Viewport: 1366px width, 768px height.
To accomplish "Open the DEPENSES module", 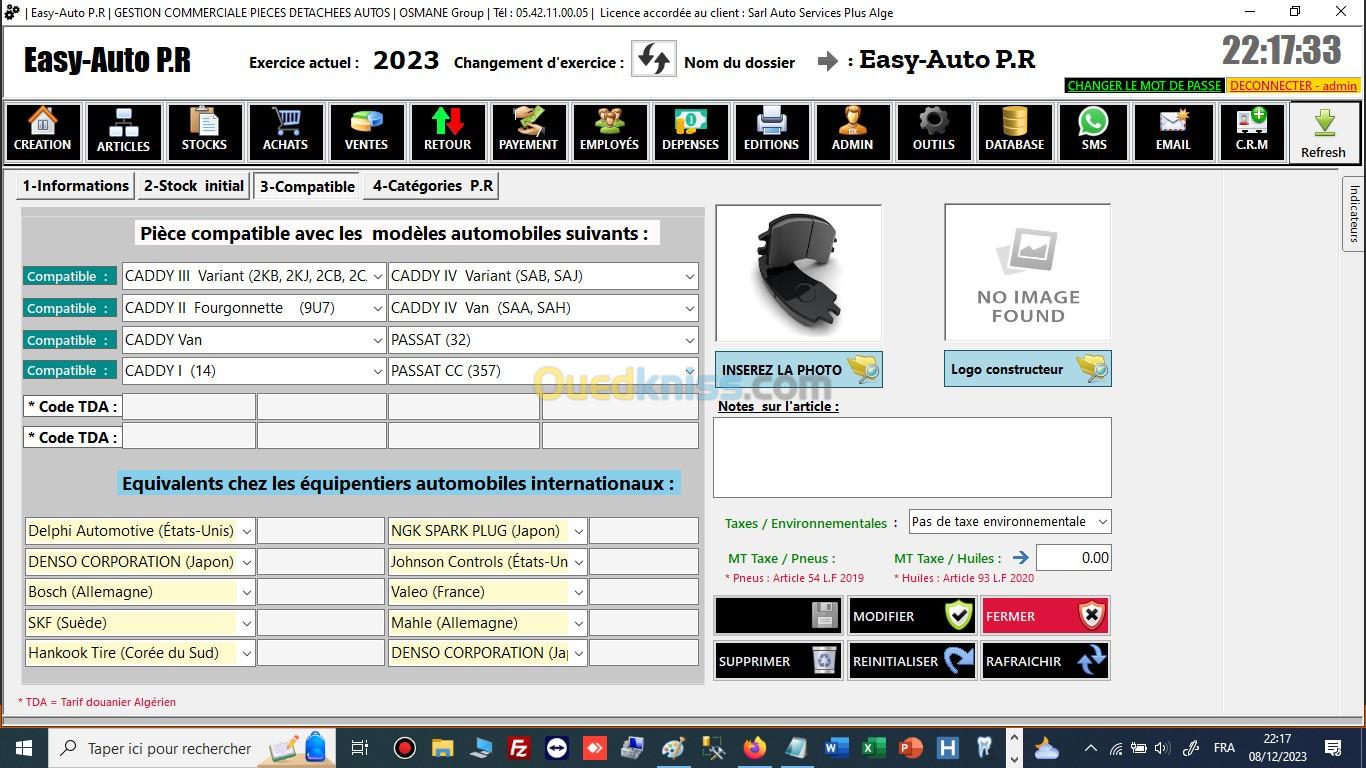I will point(690,131).
